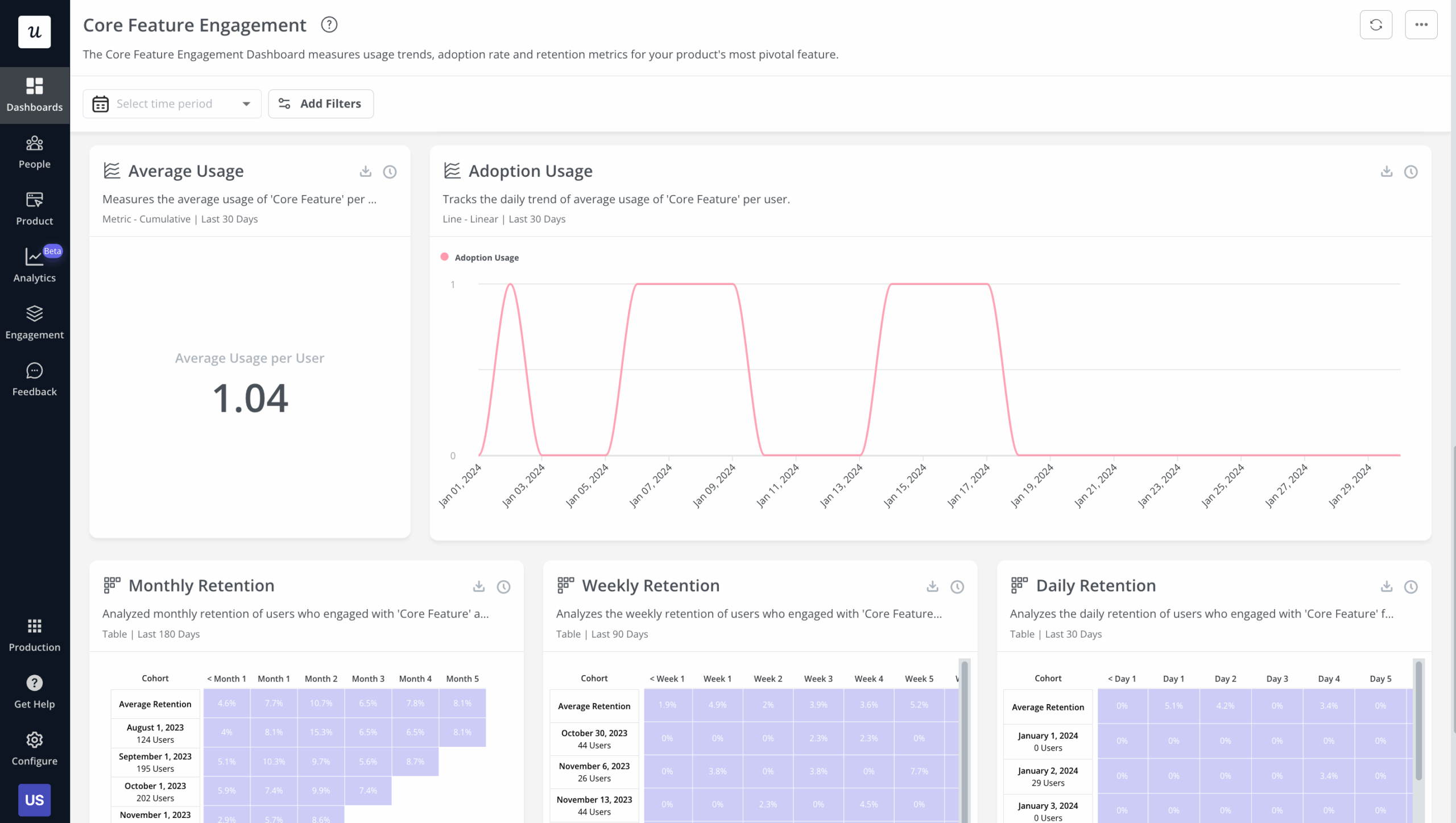Open the Feedback section
Image resolution: width=1456 pixels, height=823 pixels.
point(34,378)
